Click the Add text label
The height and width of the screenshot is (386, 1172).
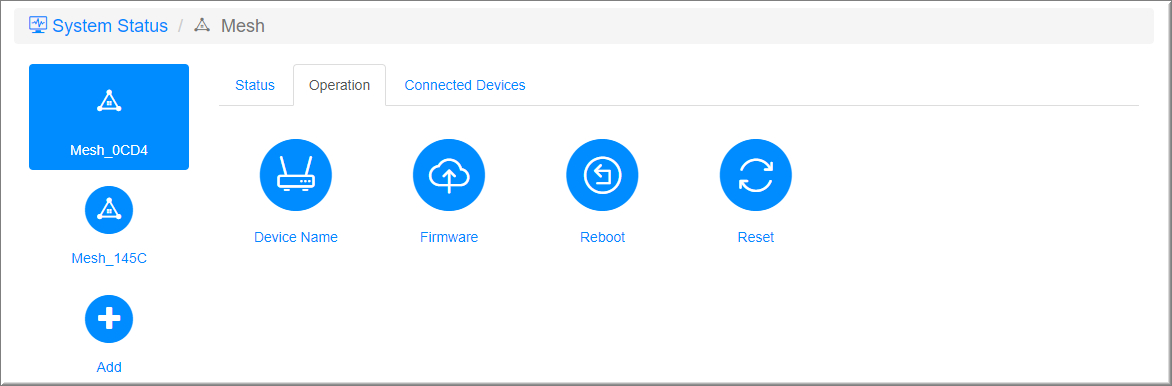109,367
